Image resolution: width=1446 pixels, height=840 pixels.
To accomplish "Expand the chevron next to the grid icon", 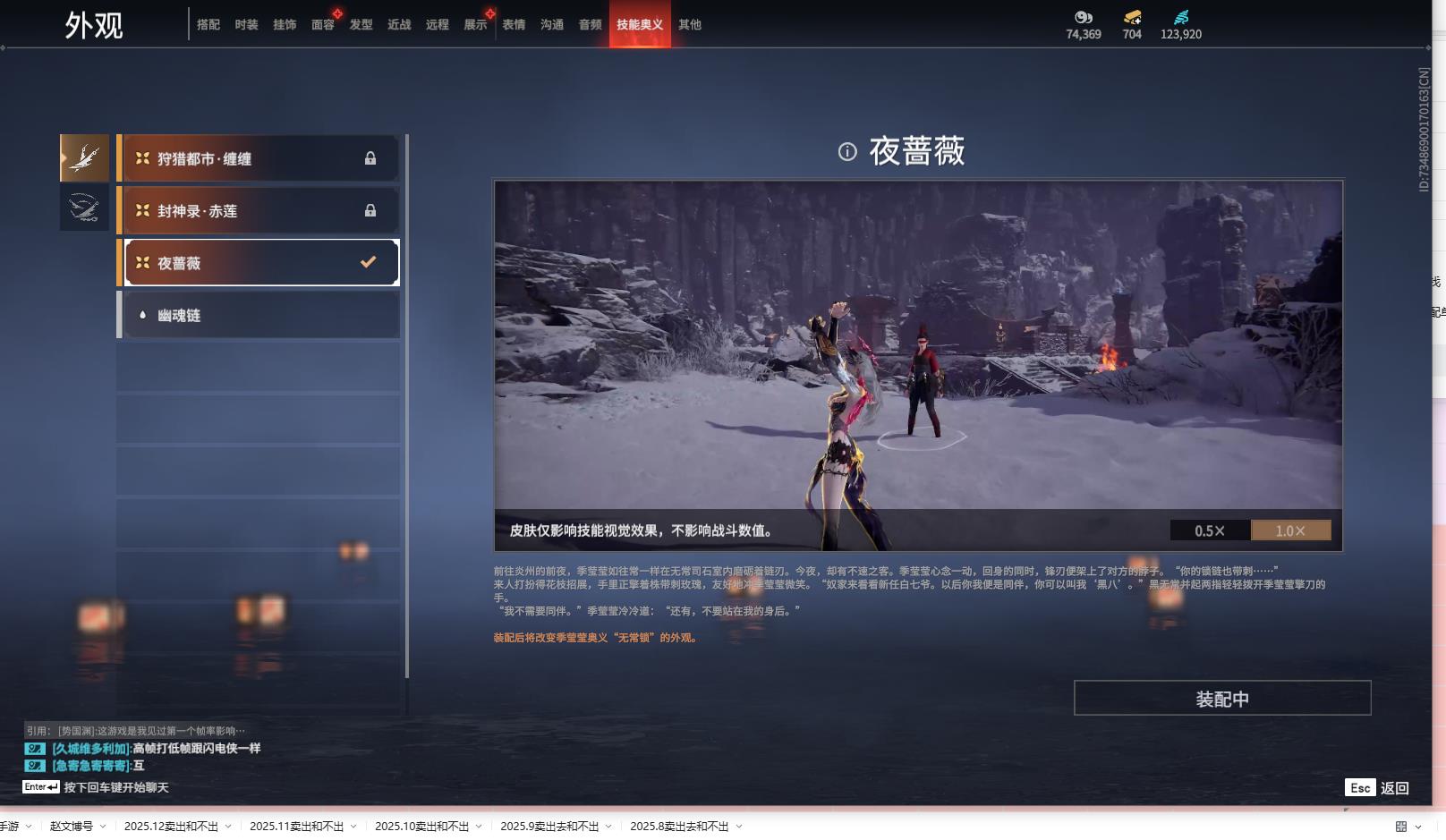I will click(1419, 827).
